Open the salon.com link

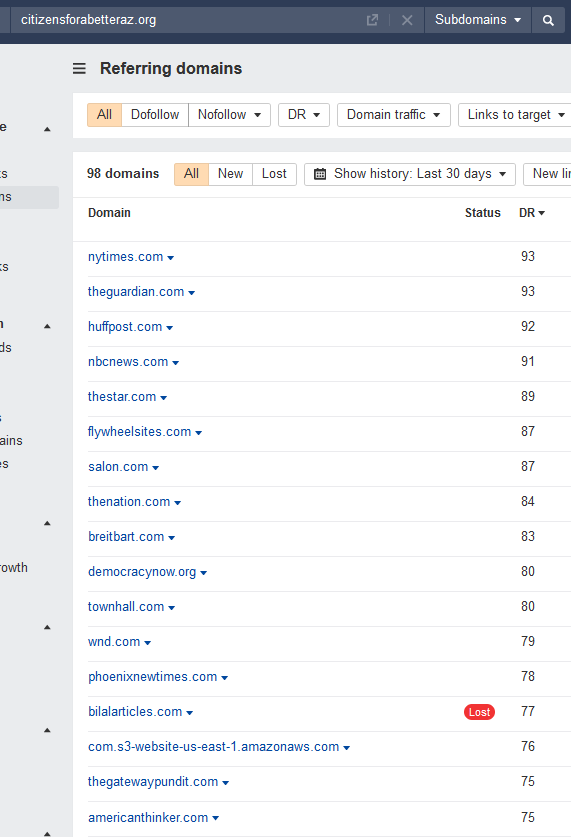pos(118,467)
